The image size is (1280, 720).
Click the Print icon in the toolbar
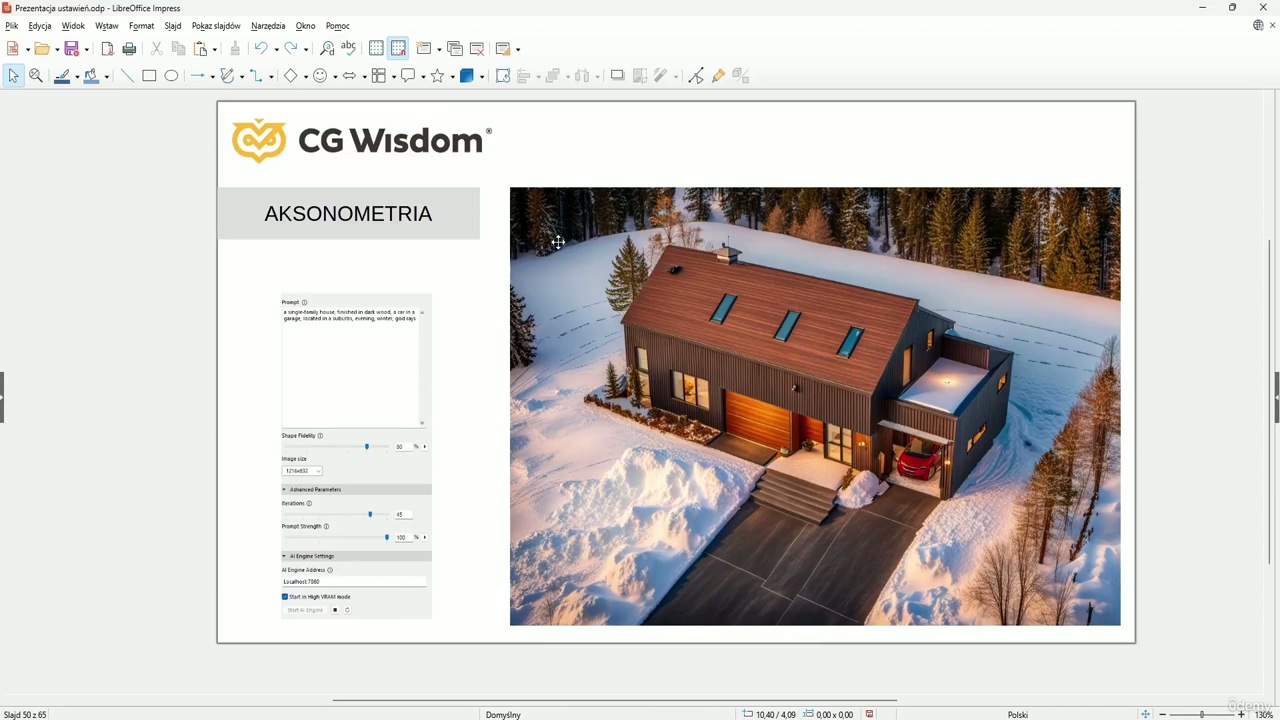pos(129,49)
